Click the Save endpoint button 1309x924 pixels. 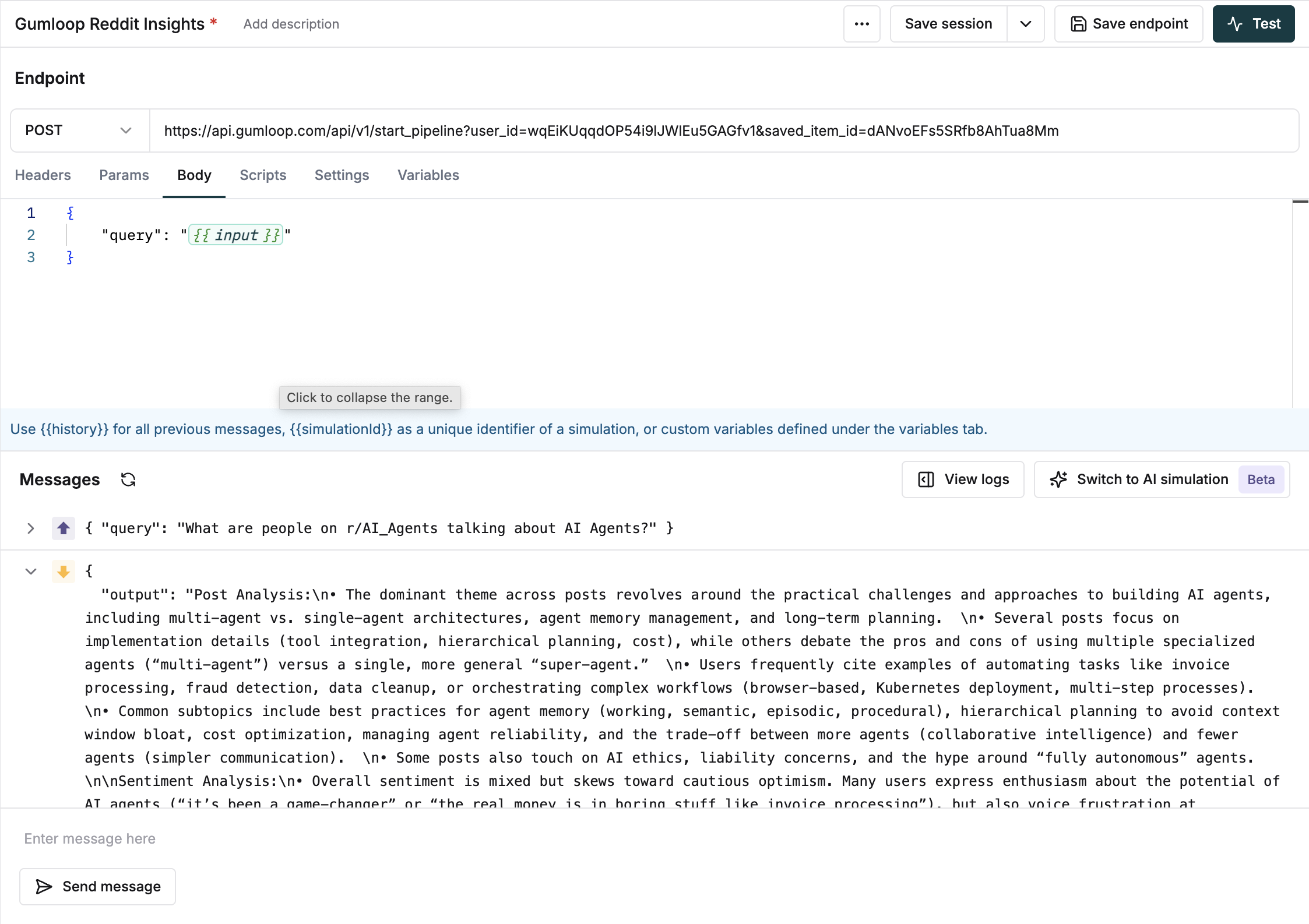[x=1128, y=24]
